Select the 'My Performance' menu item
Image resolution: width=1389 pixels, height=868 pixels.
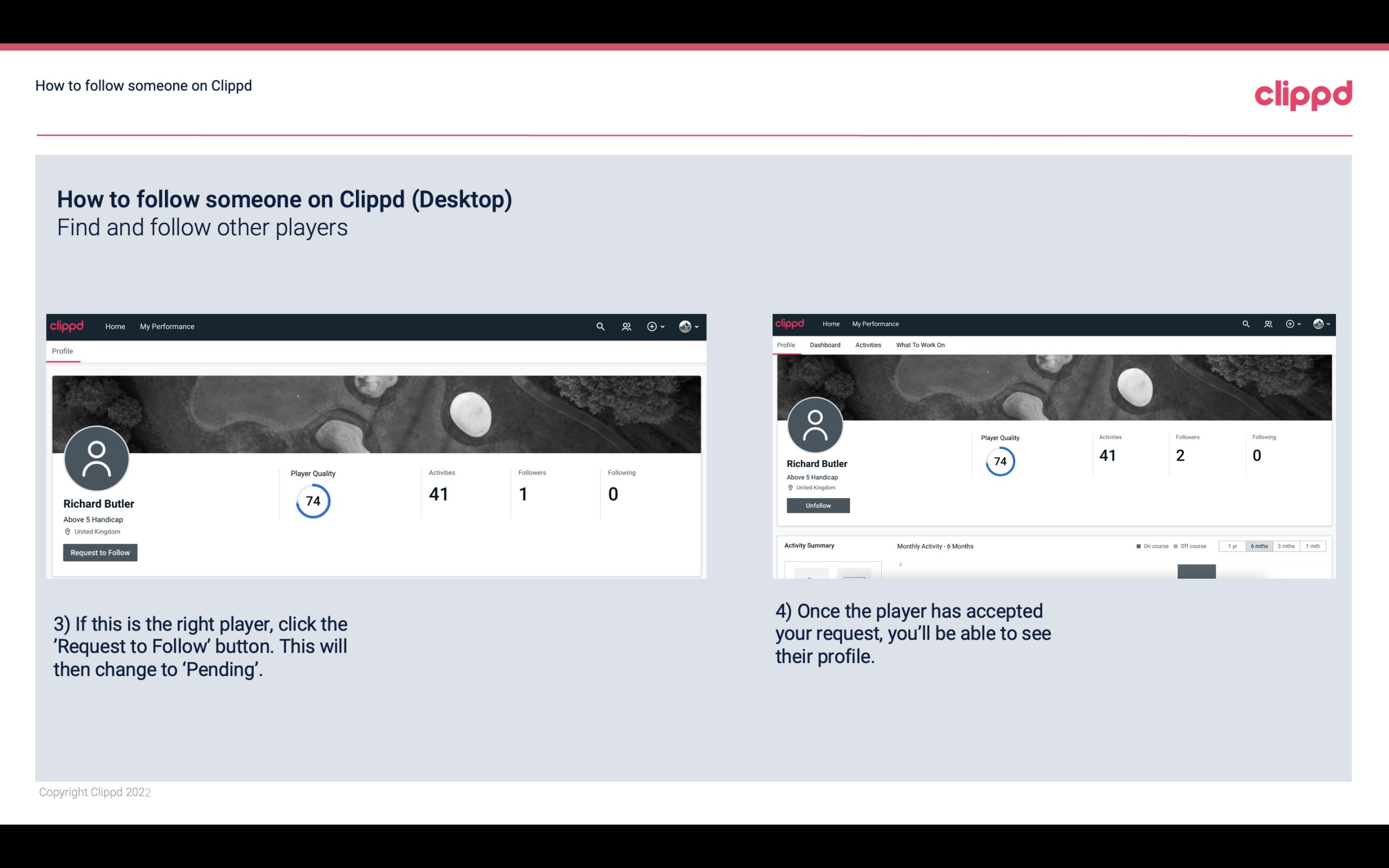point(166,326)
